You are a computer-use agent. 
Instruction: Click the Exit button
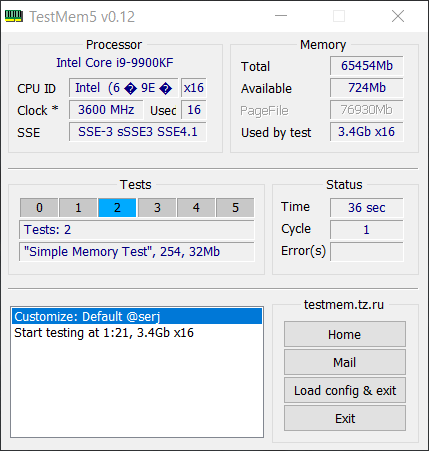(345, 418)
